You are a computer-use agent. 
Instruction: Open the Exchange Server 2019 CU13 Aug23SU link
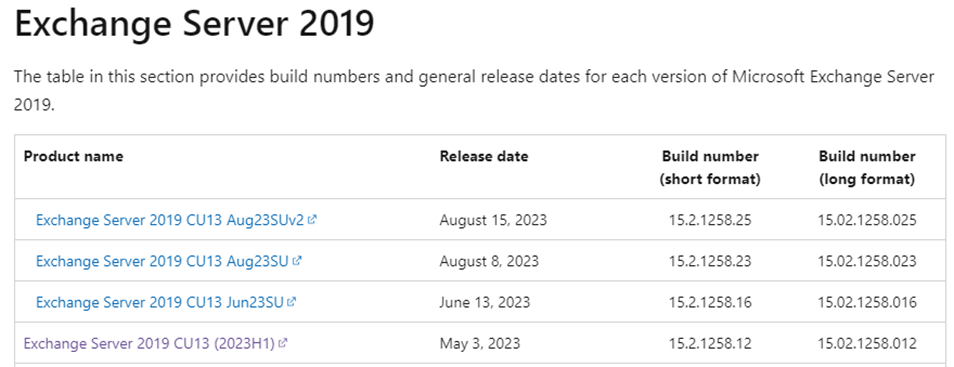coord(162,261)
